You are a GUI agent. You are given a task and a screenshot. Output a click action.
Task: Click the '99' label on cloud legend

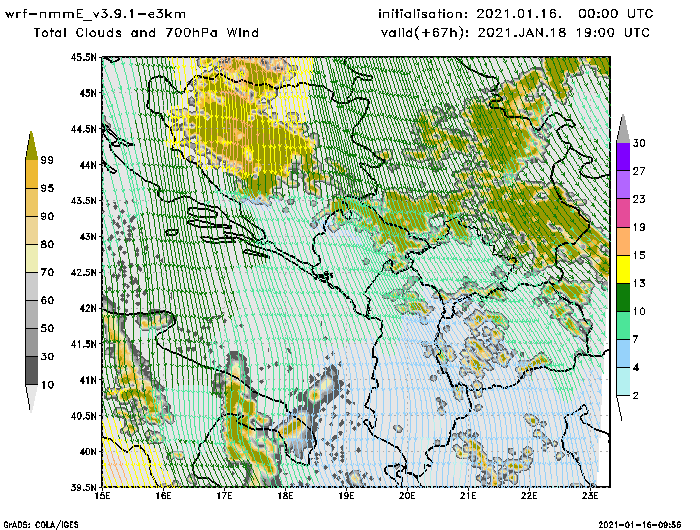click(x=47, y=160)
